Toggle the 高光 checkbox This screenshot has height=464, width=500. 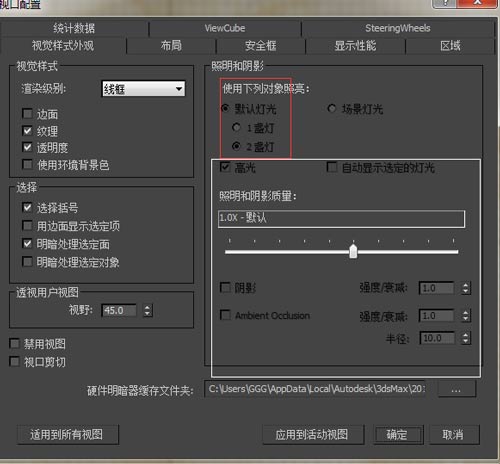(x=225, y=167)
